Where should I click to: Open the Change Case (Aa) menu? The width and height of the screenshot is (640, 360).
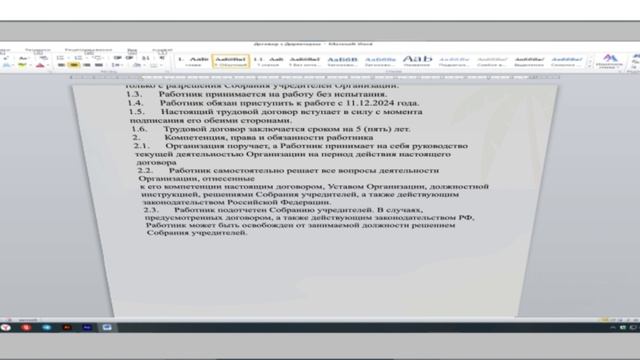click(23, 58)
